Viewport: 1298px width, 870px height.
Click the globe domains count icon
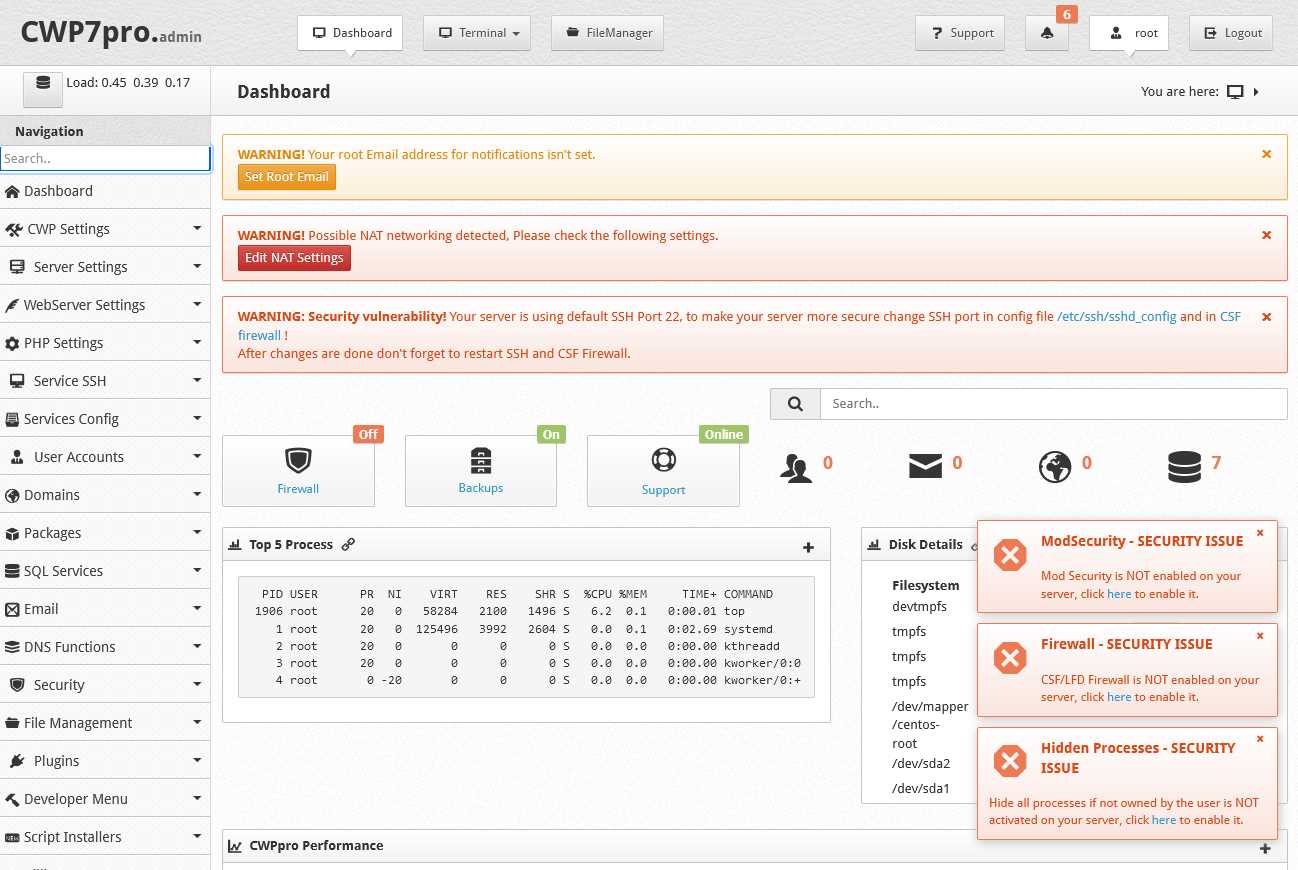[x=1055, y=467]
